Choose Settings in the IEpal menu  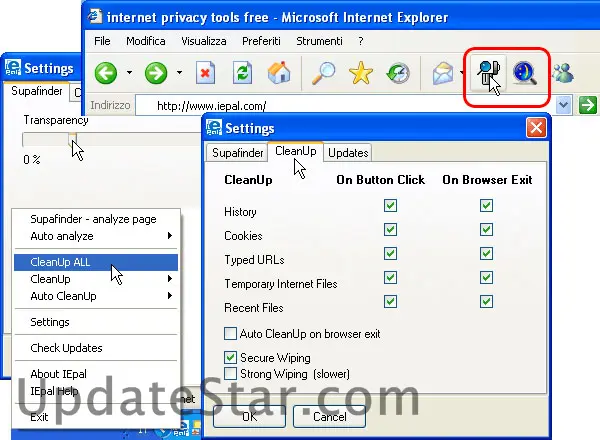pos(96,322)
